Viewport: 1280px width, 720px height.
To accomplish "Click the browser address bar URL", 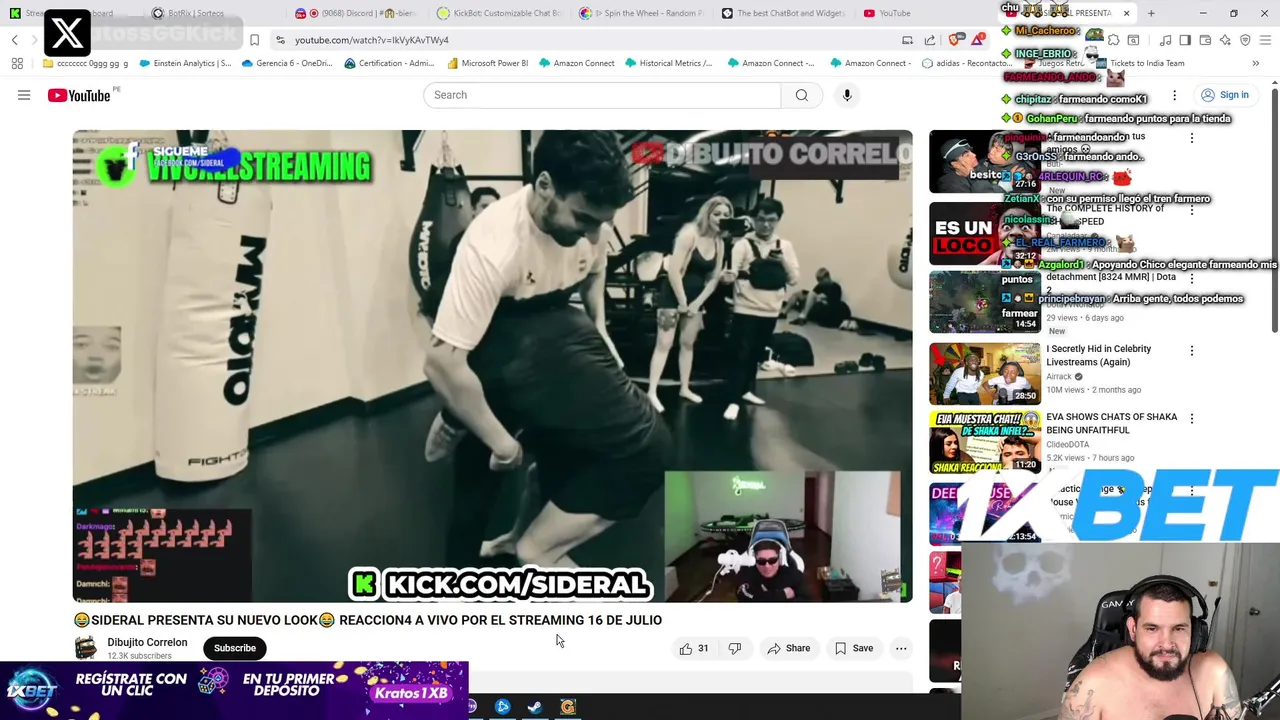I will pyautogui.click(x=372, y=40).
